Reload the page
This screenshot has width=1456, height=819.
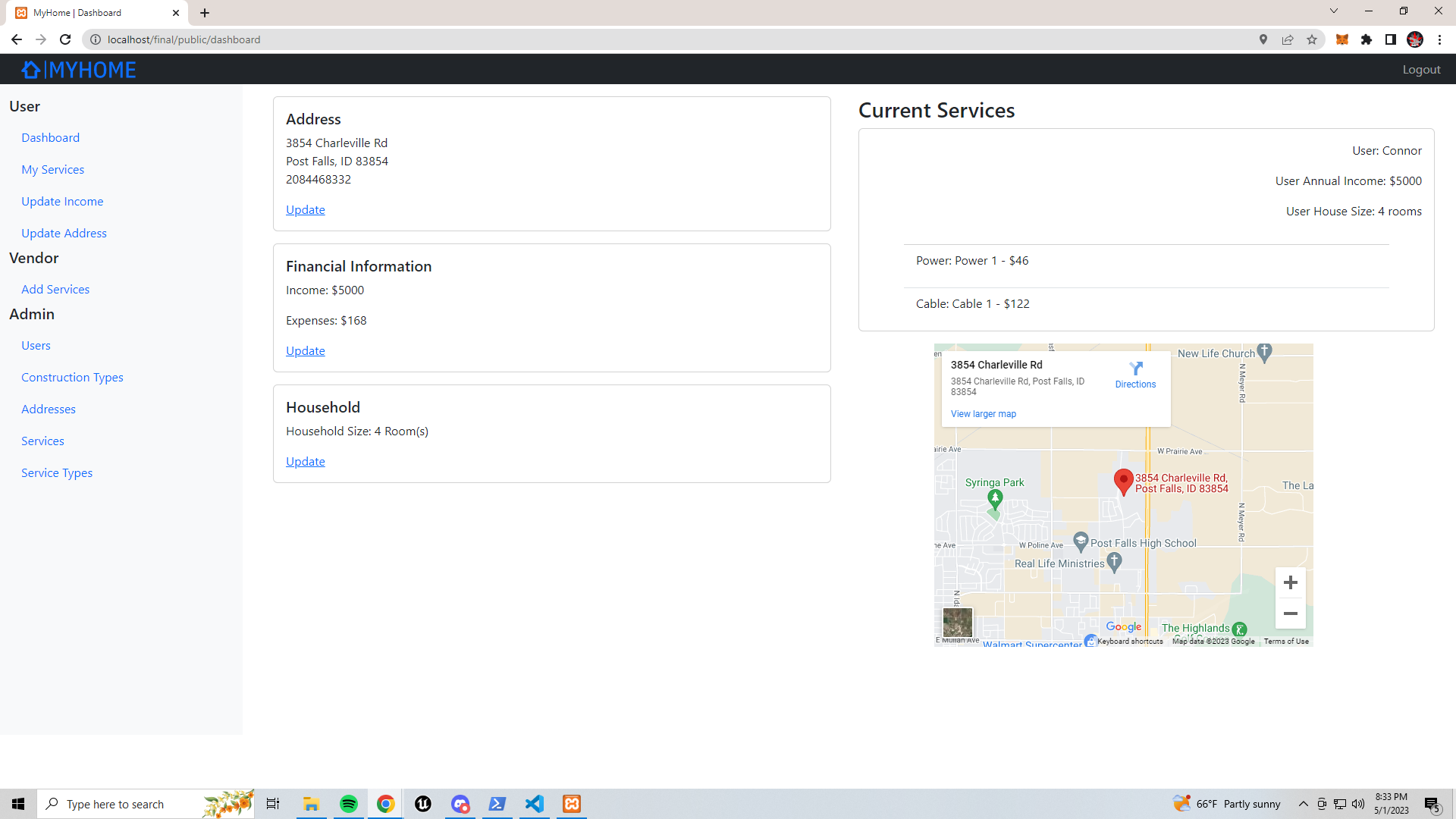pyautogui.click(x=65, y=39)
